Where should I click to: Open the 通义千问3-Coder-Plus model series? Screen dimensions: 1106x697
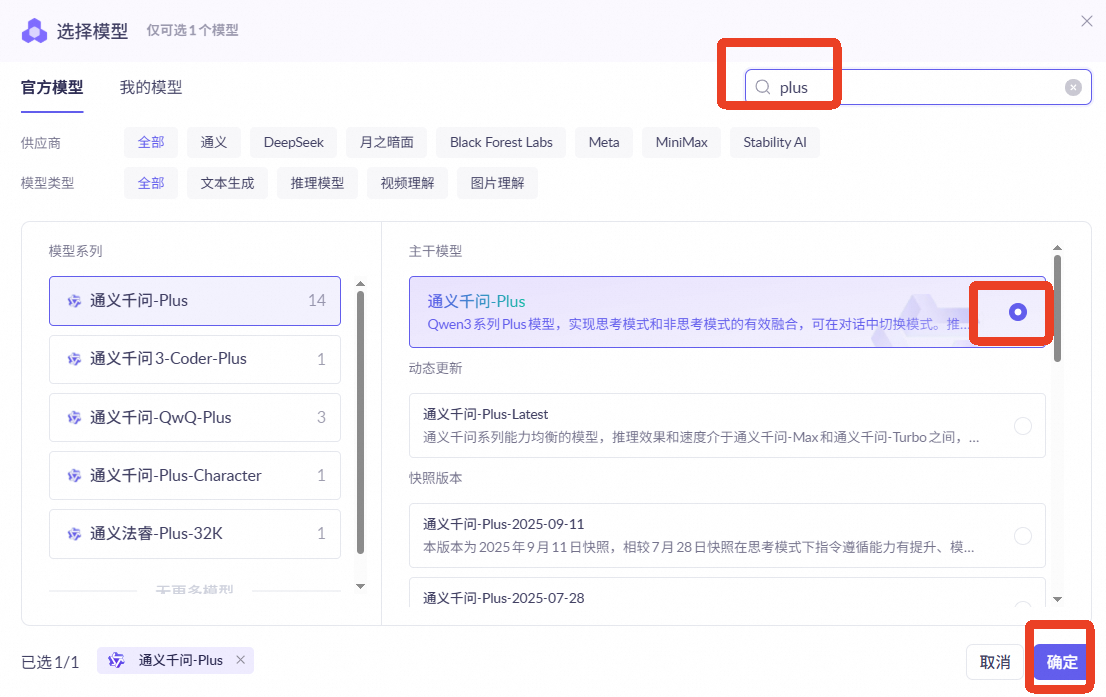195,359
